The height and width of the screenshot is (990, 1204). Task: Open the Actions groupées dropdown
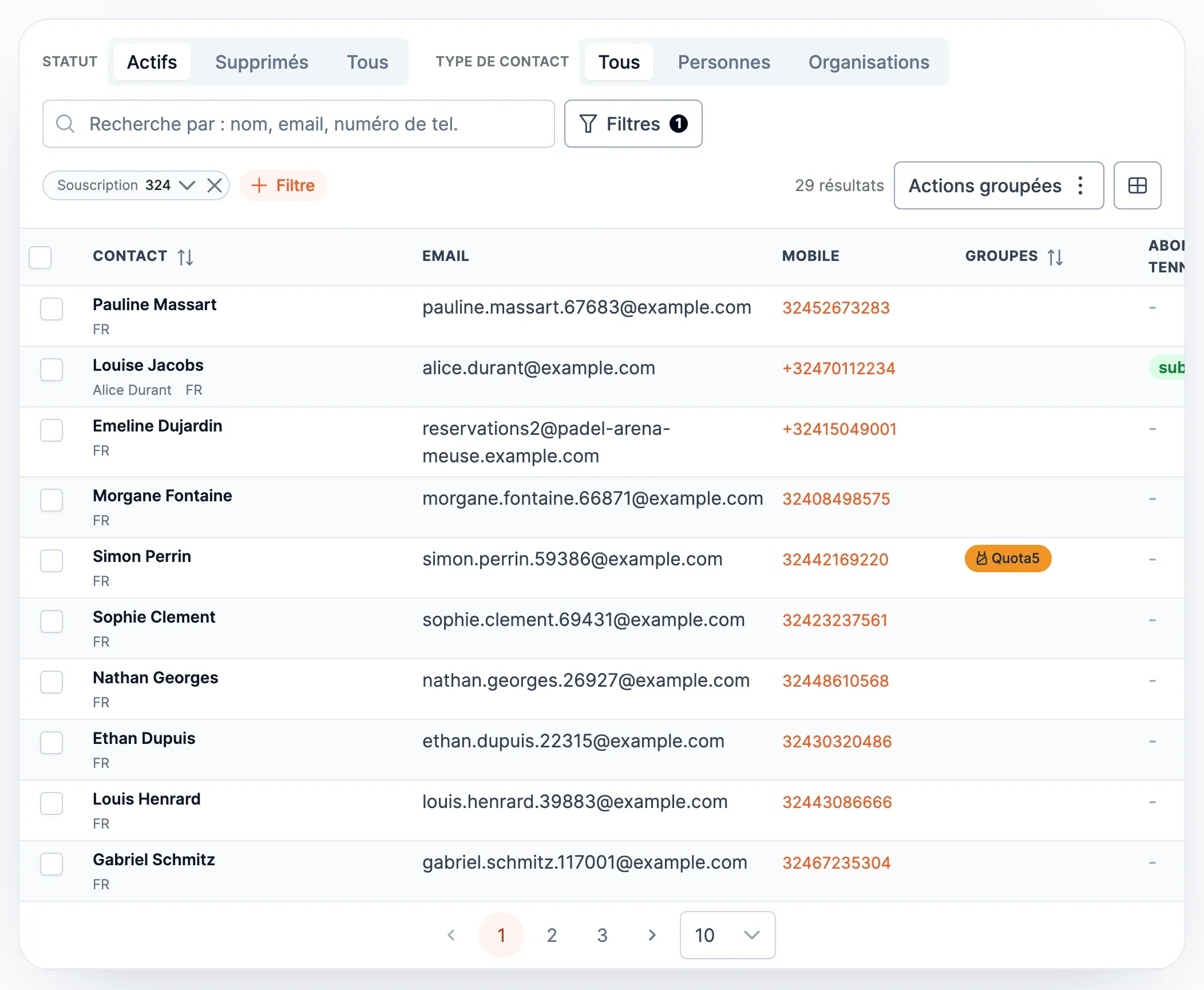click(x=999, y=185)
